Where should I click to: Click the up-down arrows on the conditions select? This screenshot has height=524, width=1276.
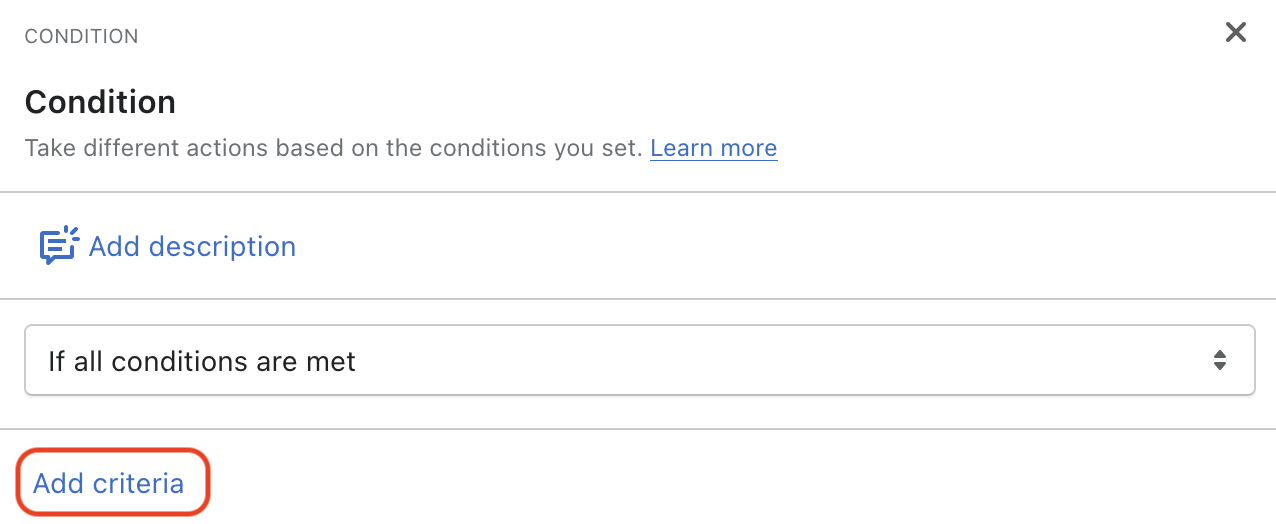1219,360
